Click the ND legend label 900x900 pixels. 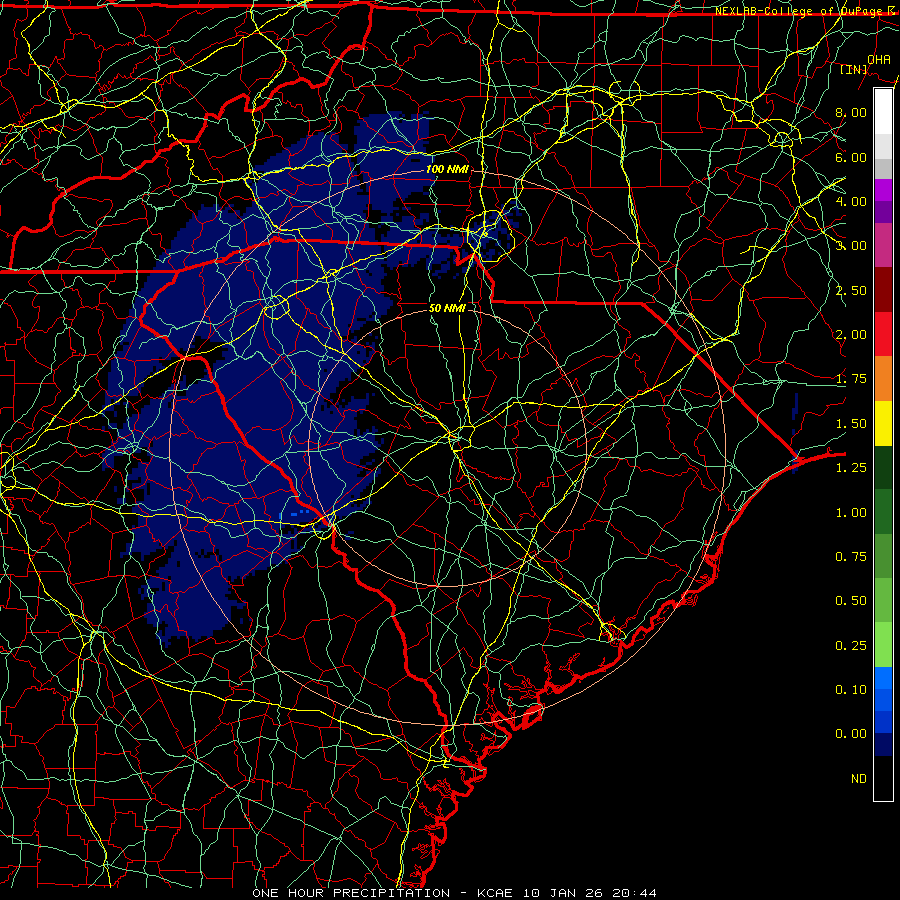(859, 779)
